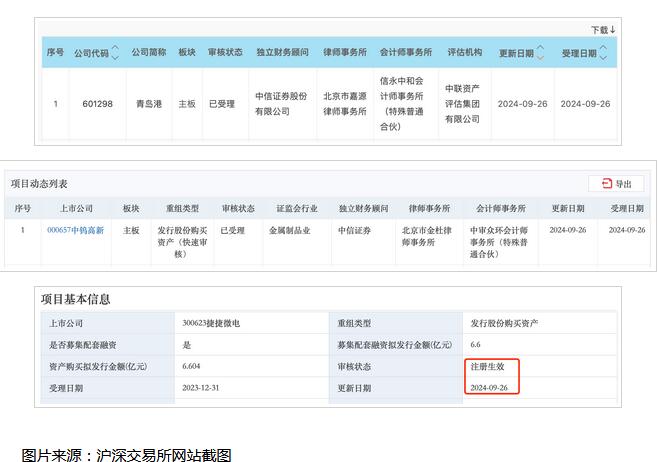Viewport: 659px width, 462px height.
Task: Click the highlighted 注册生效 status value
Action: tap(488, 367)
